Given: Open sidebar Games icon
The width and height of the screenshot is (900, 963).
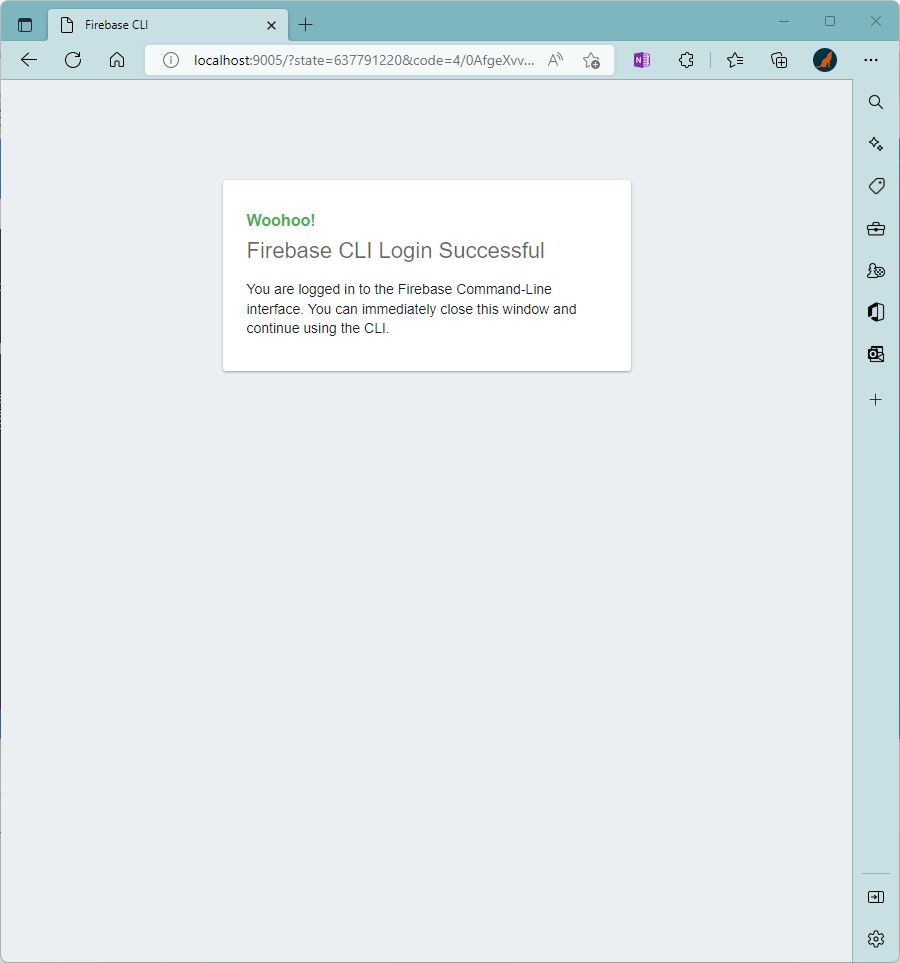Looking at the screenshot, I should point(876,270).
